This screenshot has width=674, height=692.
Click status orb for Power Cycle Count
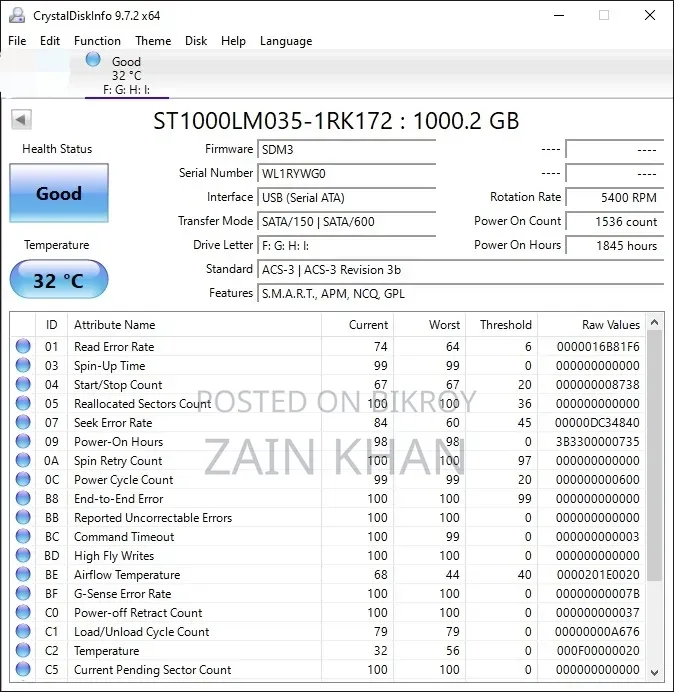(23, 479)
